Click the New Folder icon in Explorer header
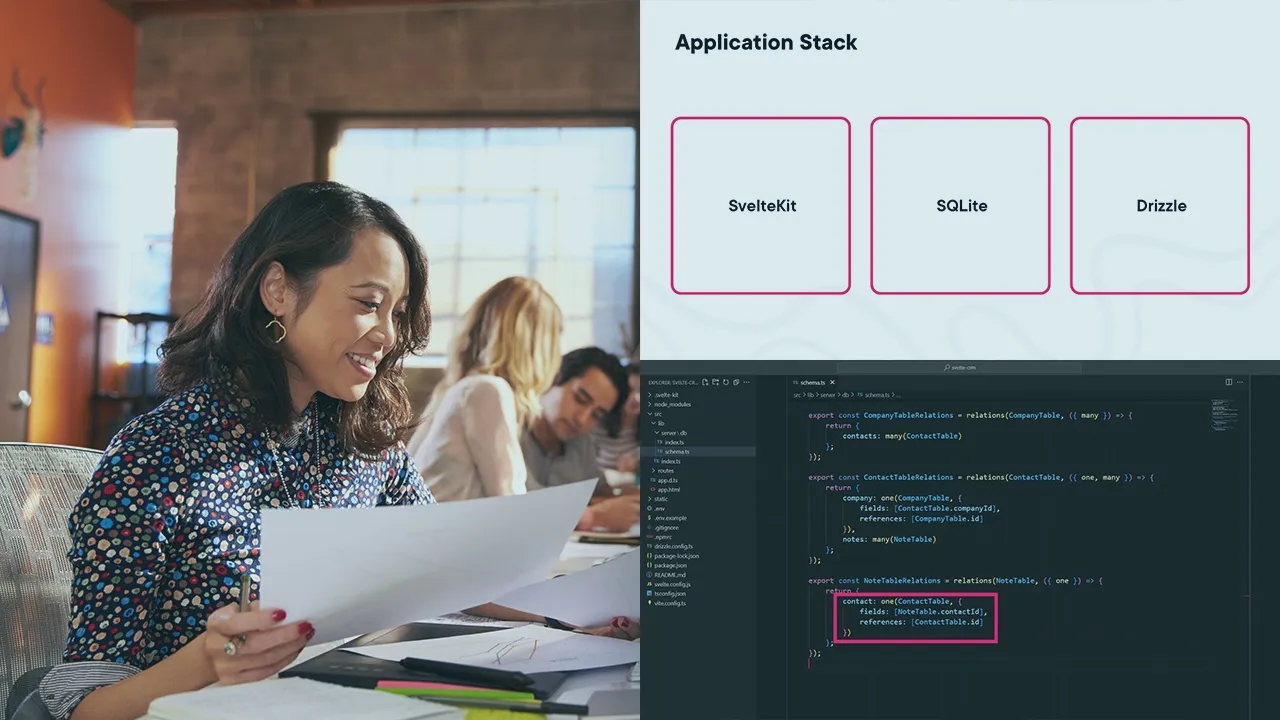 (x=715, y=382)
